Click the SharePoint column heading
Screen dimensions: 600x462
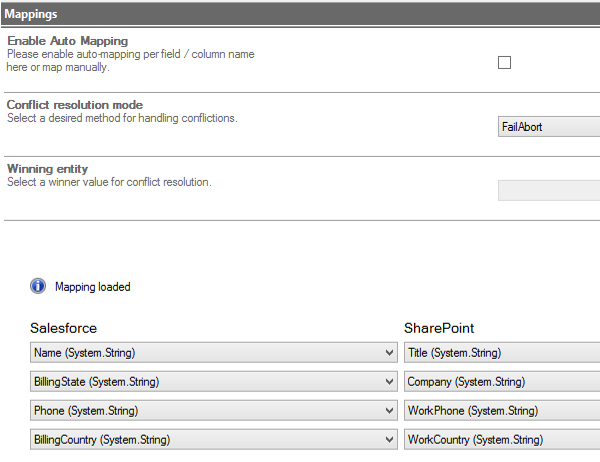pos(438,328)
